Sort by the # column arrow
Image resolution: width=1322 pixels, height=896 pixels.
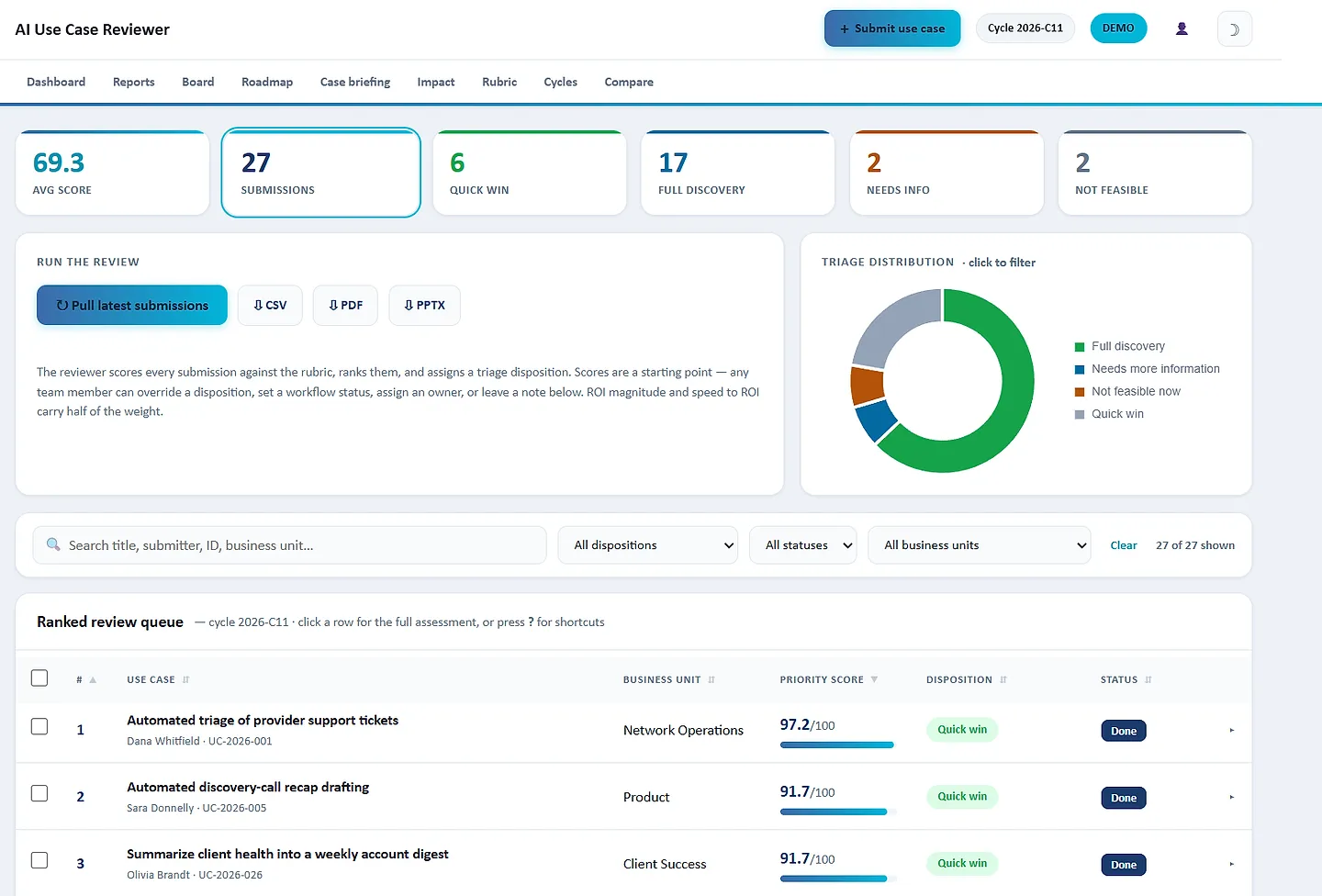[x=93, y=680]
